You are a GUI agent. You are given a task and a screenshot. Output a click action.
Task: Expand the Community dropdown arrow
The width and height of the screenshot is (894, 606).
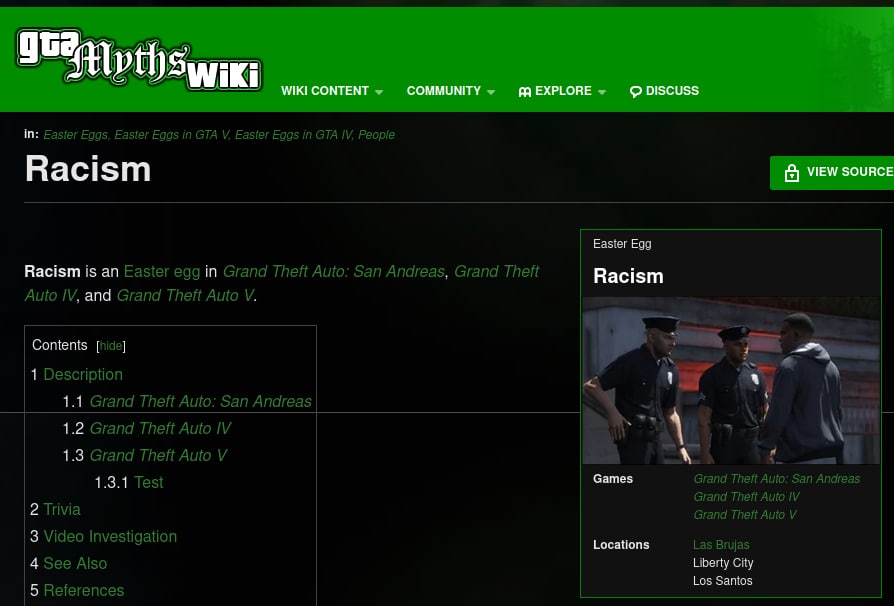tap(491, 92)
